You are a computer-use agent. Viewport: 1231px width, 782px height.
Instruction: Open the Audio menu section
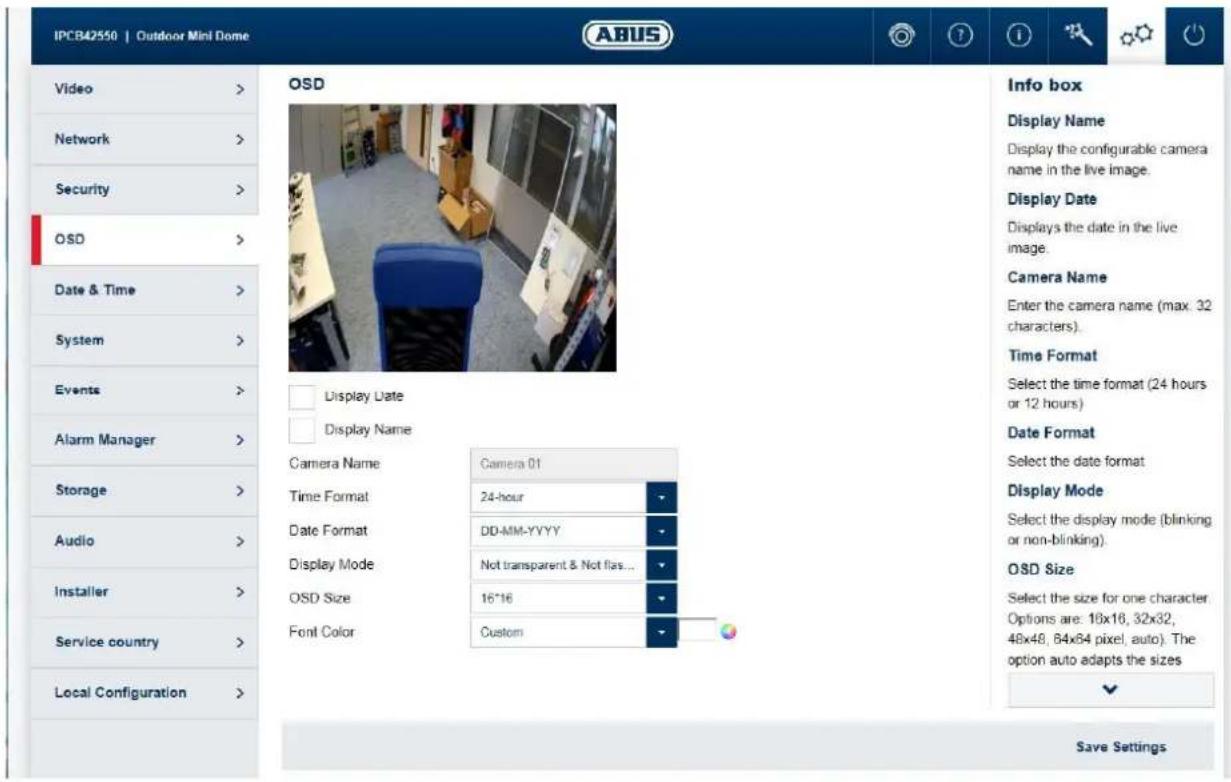[145, 541]
